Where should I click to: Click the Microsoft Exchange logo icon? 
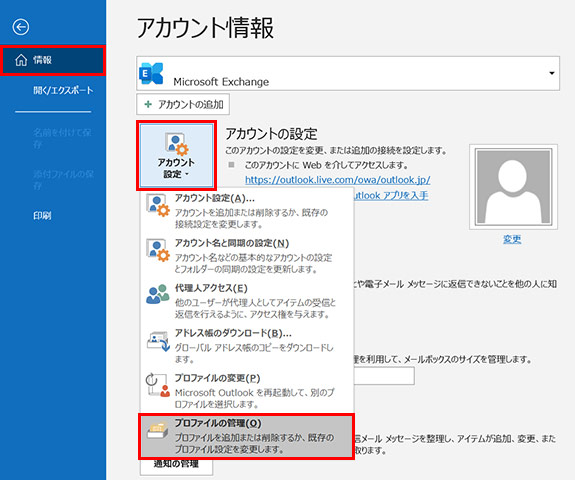[151, 73]
